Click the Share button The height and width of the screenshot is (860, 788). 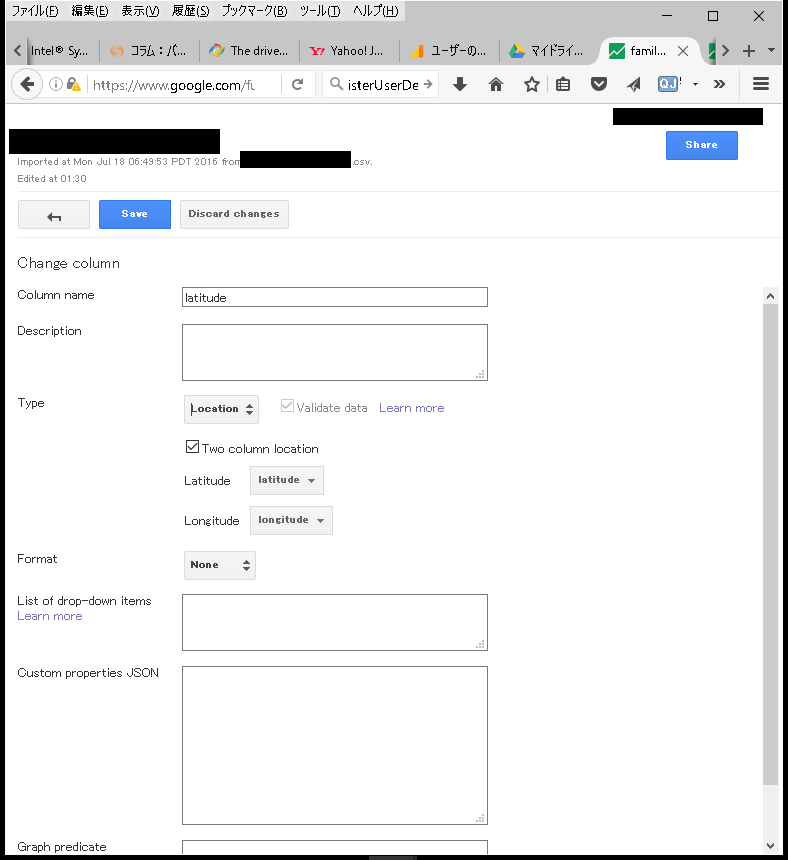(x=701, y=145)
